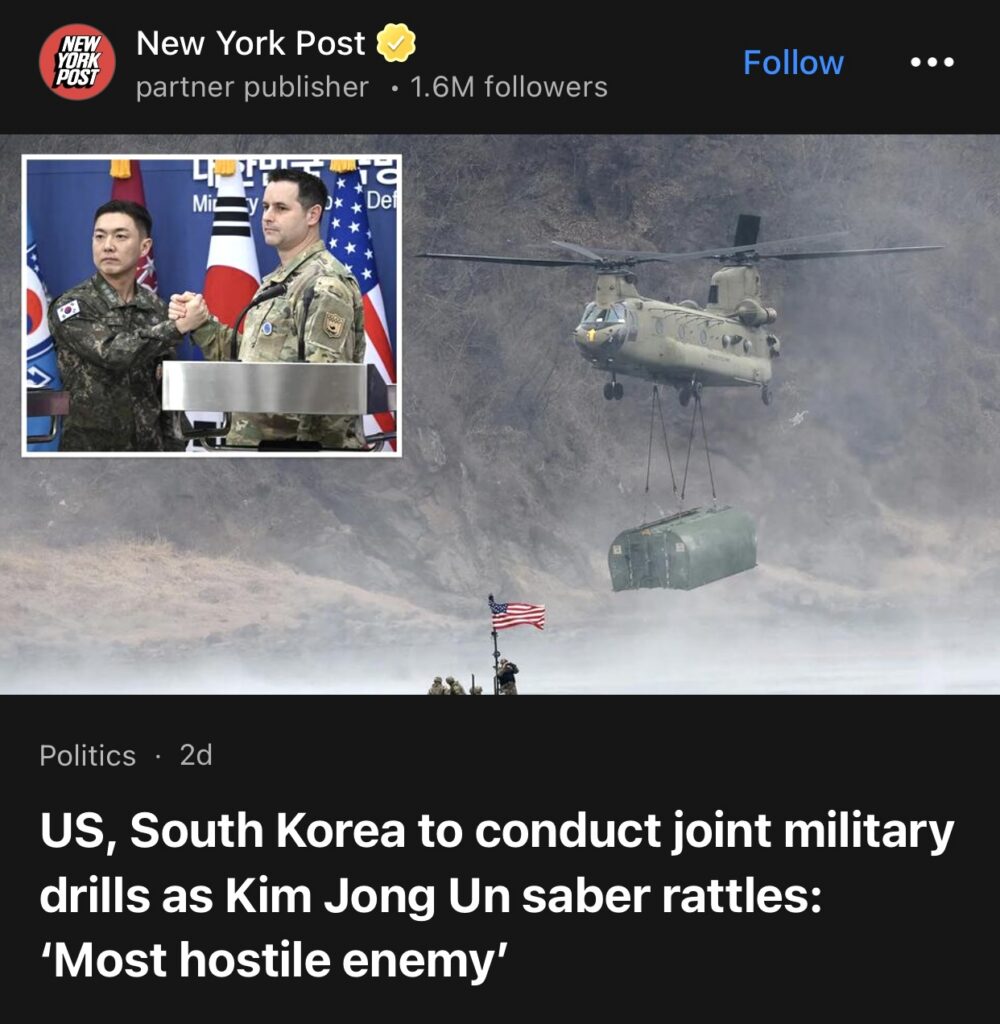The image size is (1000, 1024).
Task: Open the US, South Korea drills headline
Action: tap(496, 895)
